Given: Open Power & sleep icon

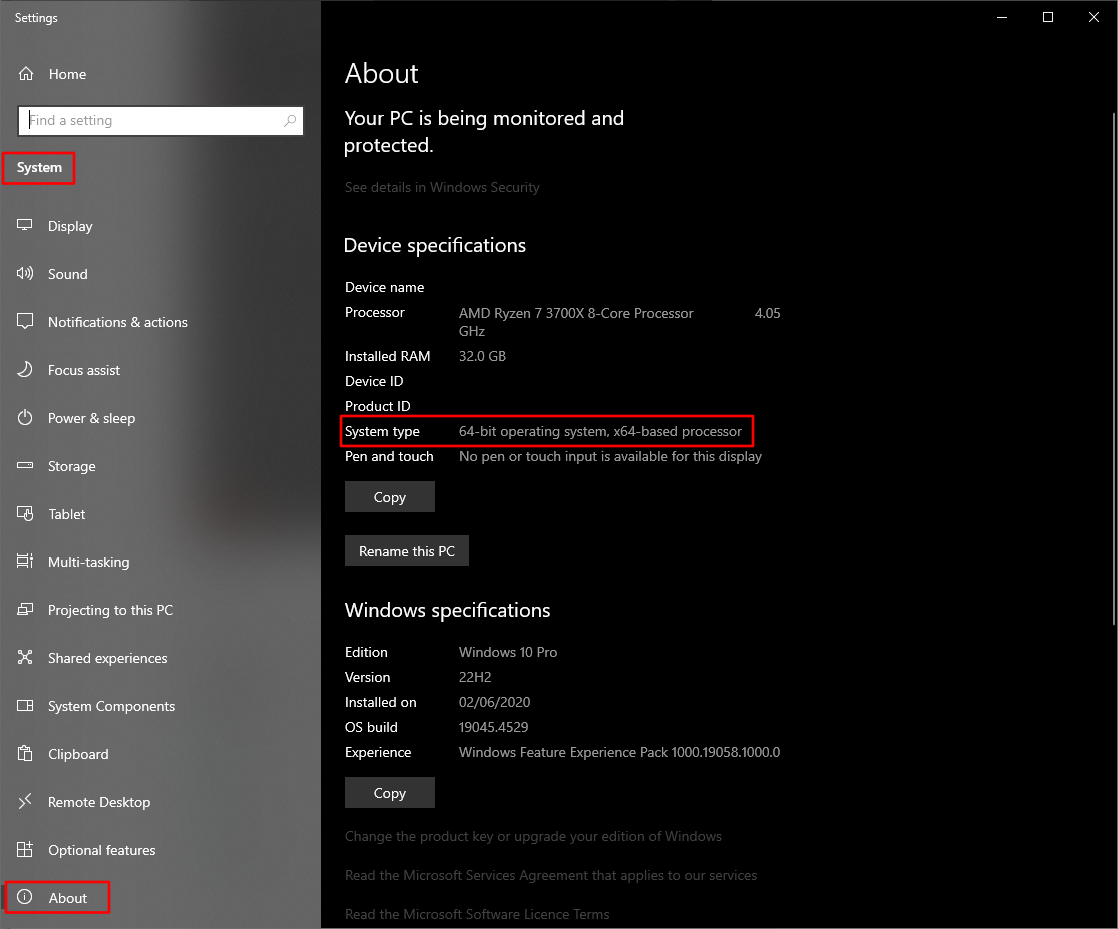Looking at the screenshot, I should [26, 418].
